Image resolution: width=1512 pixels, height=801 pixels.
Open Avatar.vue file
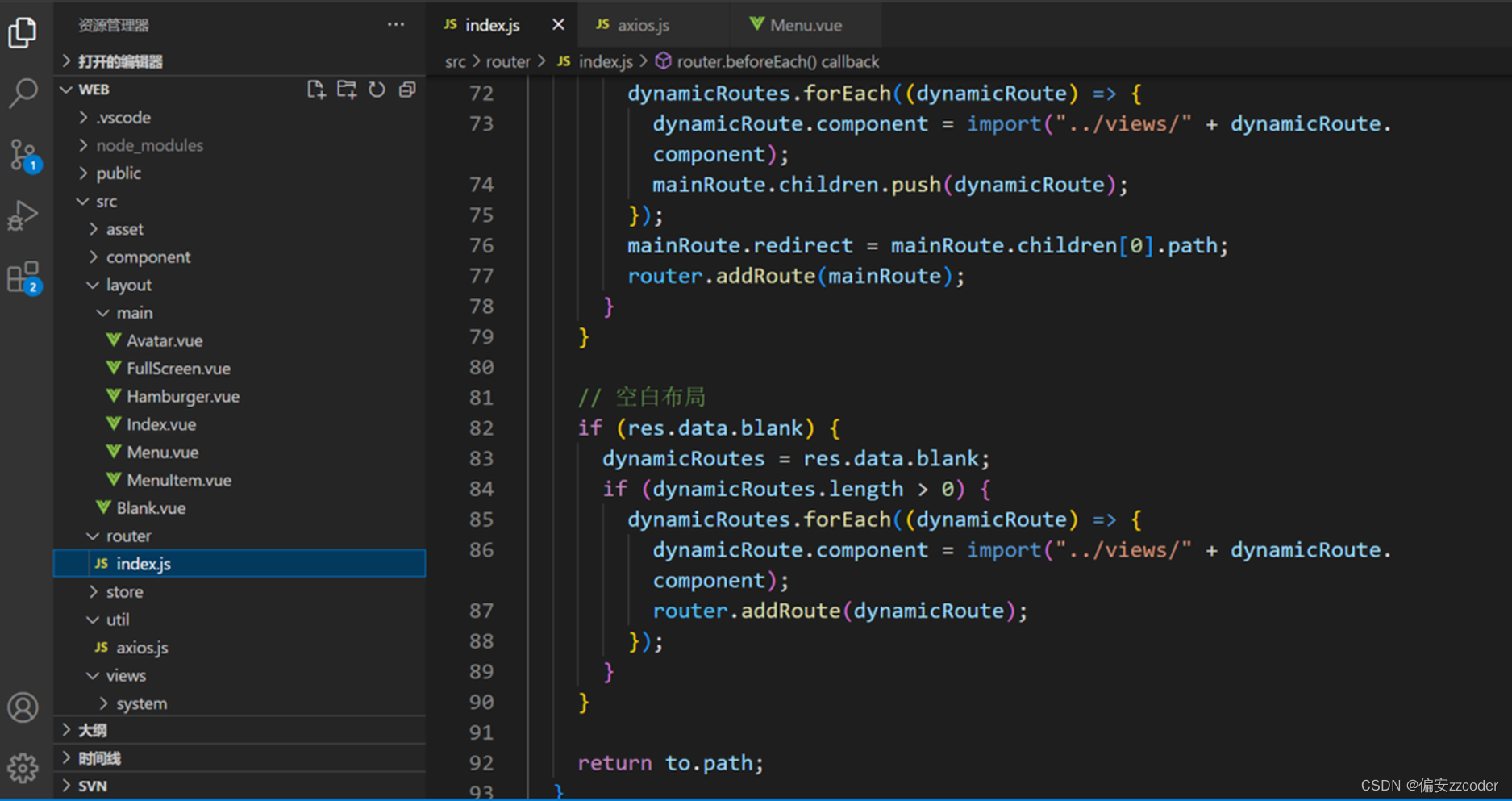pyautogui.click(x=240, y=340)
